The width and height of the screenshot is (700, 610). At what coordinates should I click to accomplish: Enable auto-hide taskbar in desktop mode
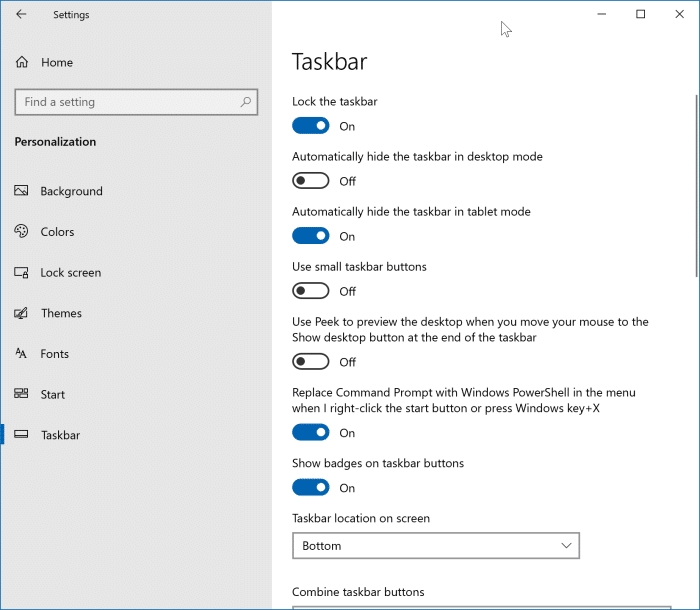[311, 181]
